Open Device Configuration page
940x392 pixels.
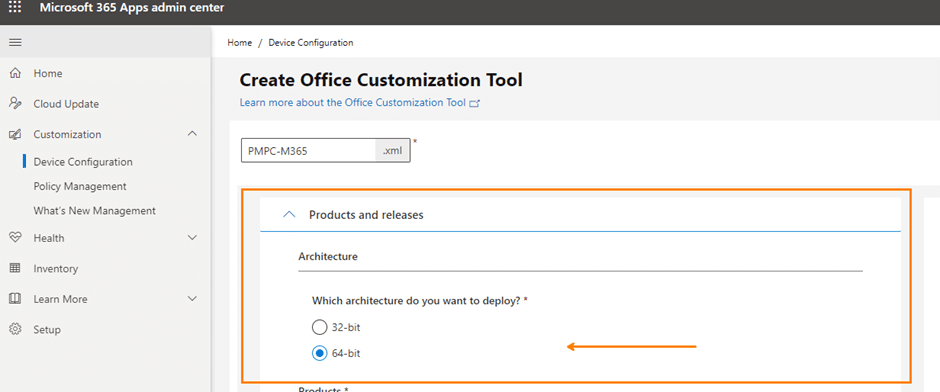point(83,162)
